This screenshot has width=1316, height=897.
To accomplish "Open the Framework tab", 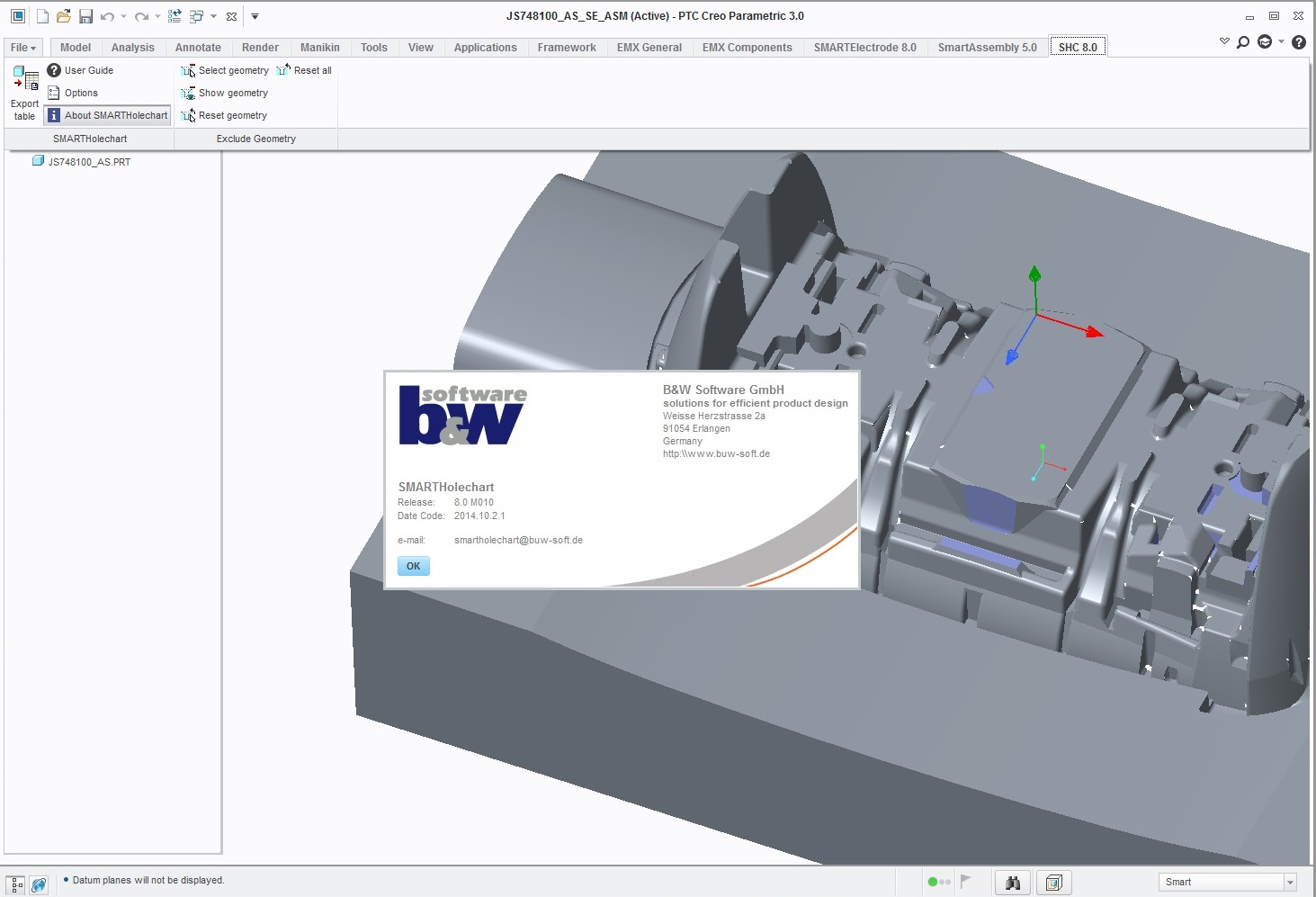I will (567, 48).
